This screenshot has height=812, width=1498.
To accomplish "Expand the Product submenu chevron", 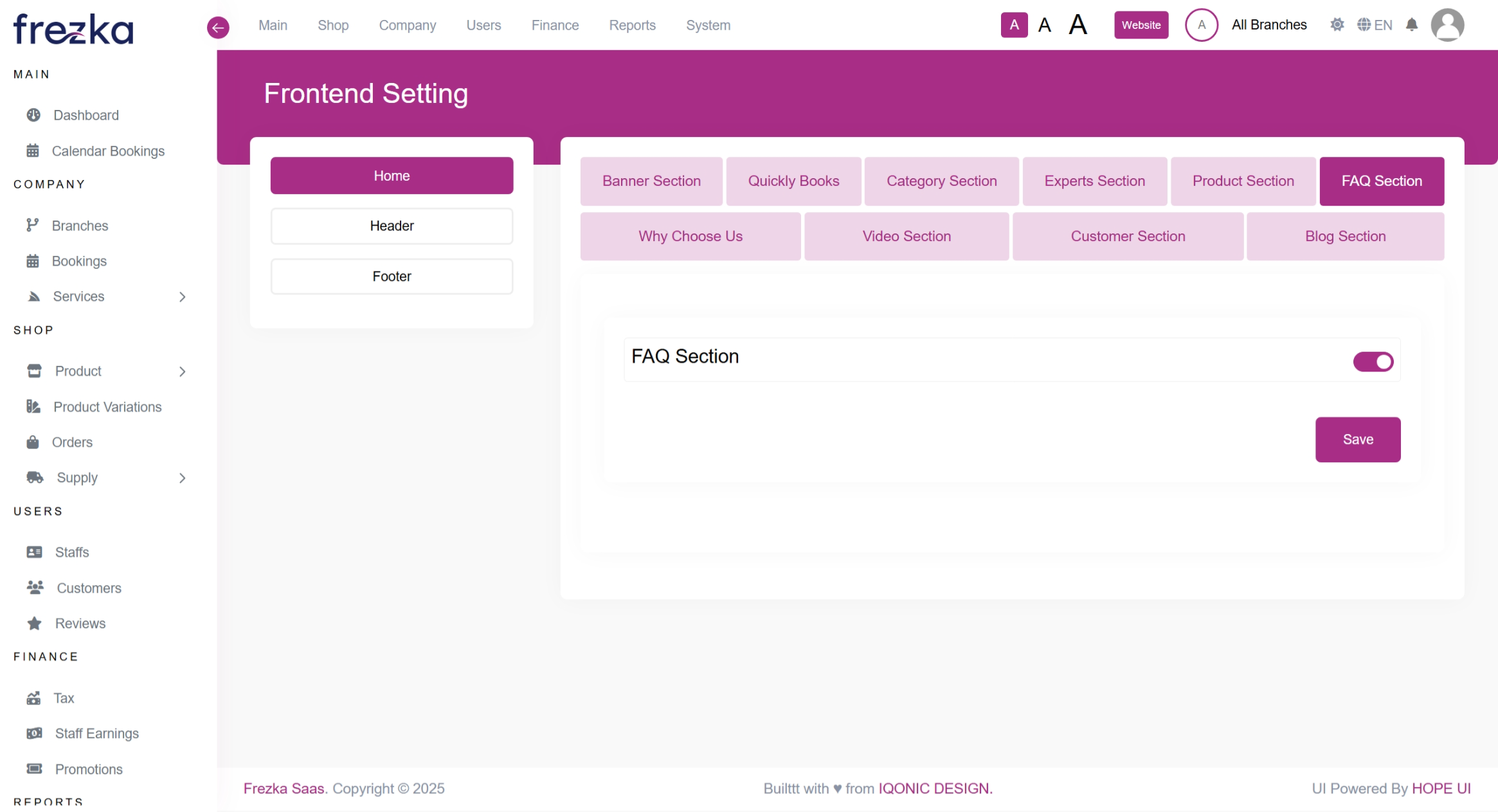I will (x=183, y=372).
